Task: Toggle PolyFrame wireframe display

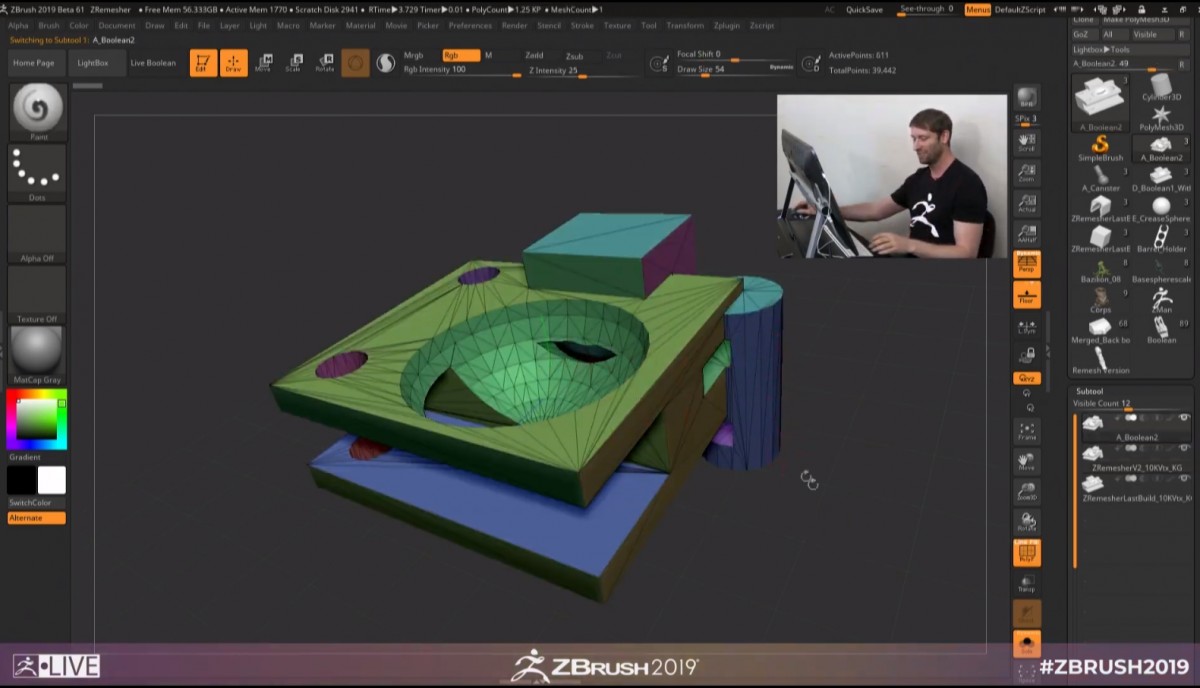Action: click(x=1027, y=553)
